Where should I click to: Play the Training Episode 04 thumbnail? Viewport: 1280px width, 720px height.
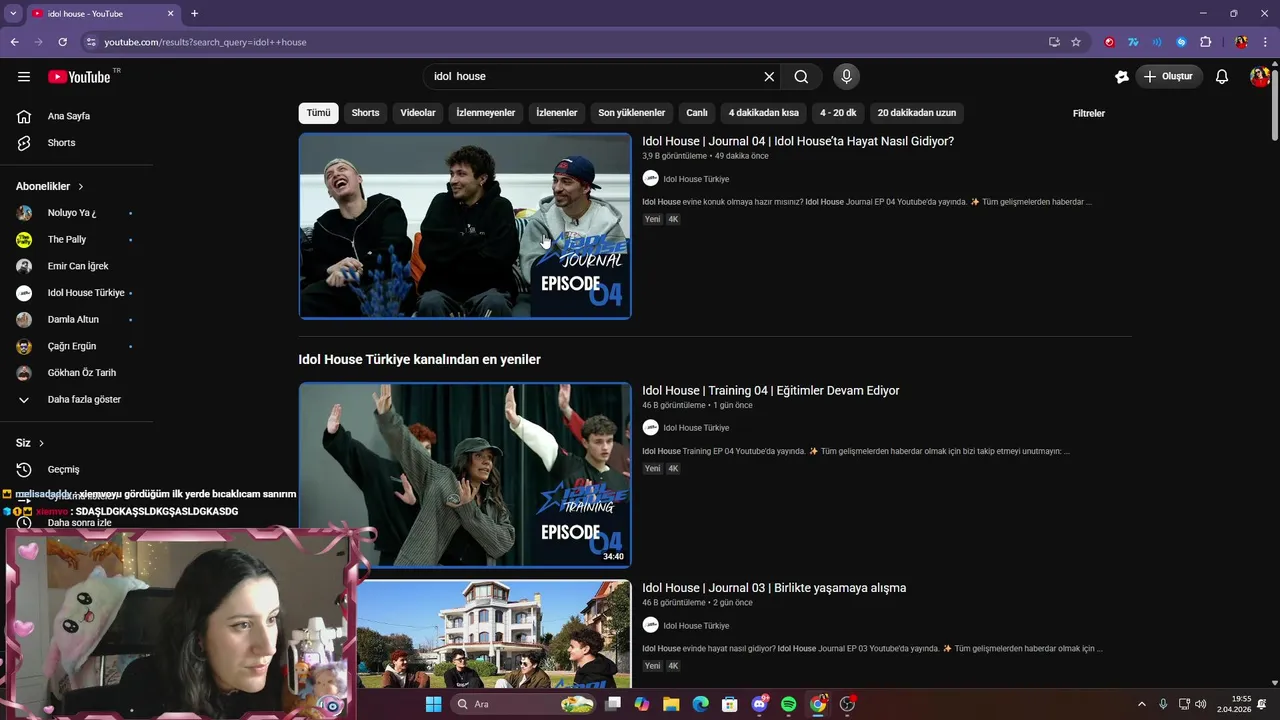(465, 475)
